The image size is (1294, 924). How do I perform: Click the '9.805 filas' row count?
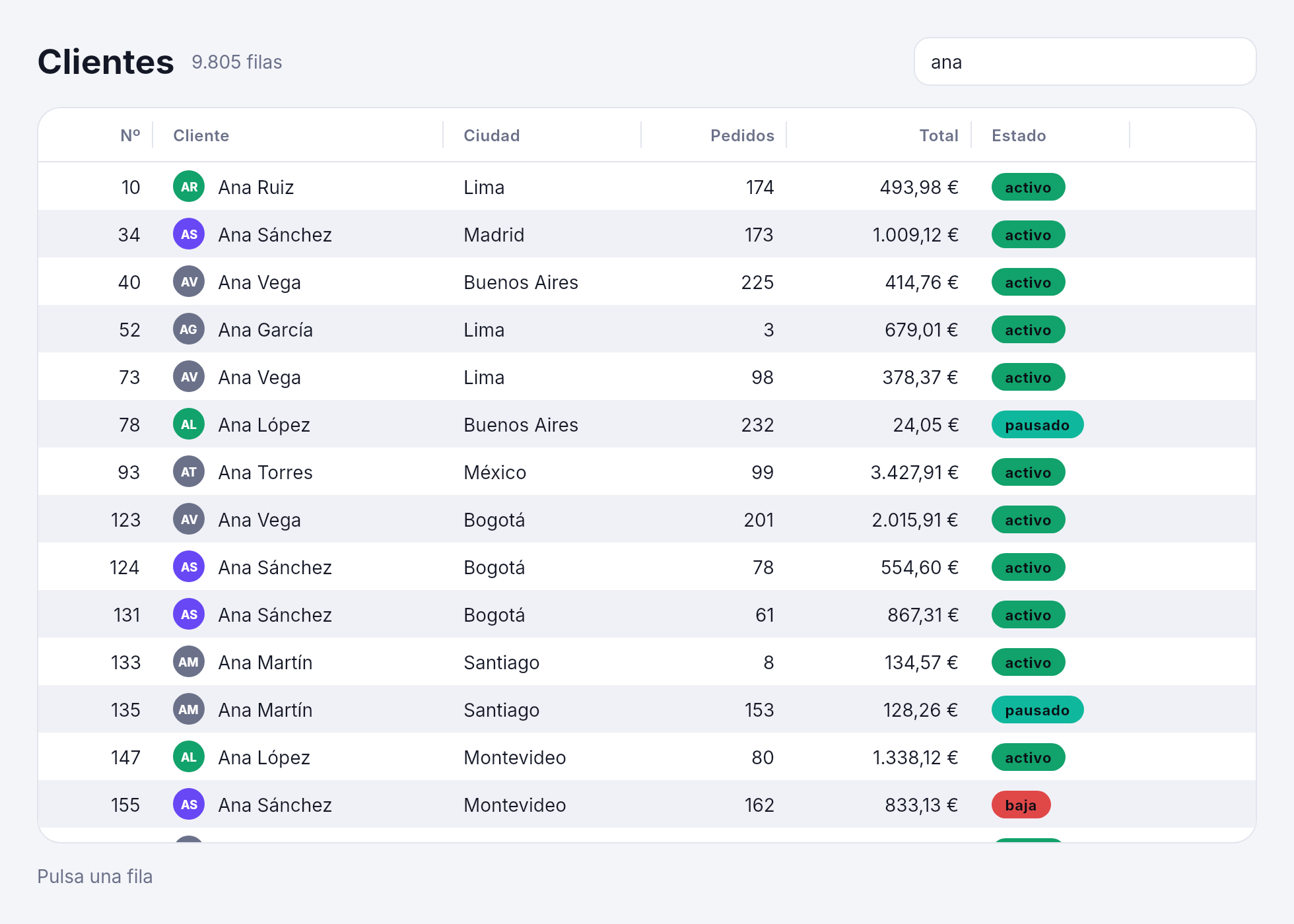tap(237, 62)
